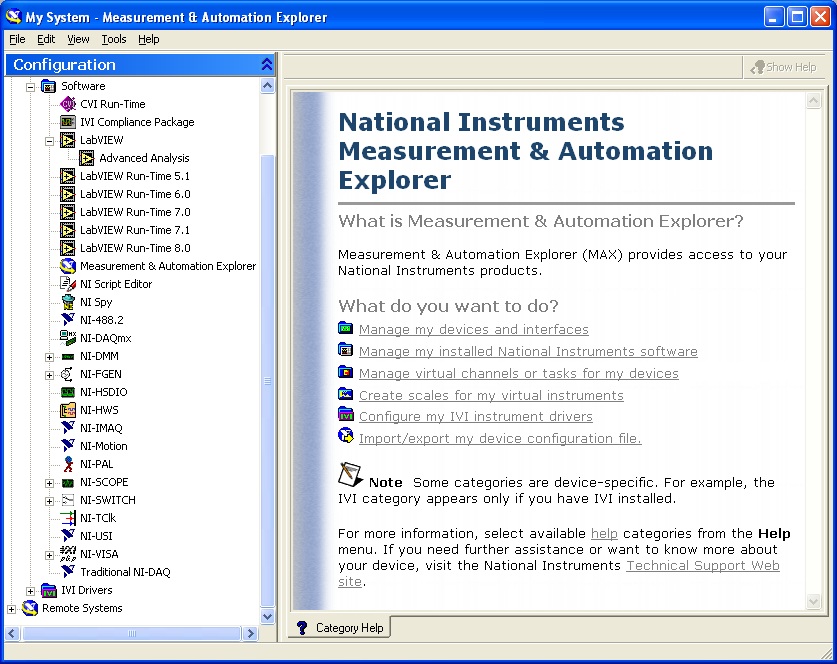The width and height of the screenshot is (837, 664).
Task: Expand the IVI Drivers node
Action: tap(30, 591)
